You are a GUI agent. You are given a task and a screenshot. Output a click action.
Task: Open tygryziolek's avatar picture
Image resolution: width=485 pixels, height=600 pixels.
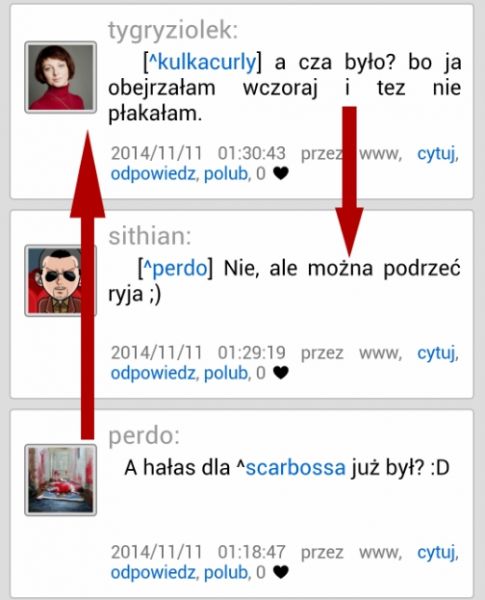60,77
